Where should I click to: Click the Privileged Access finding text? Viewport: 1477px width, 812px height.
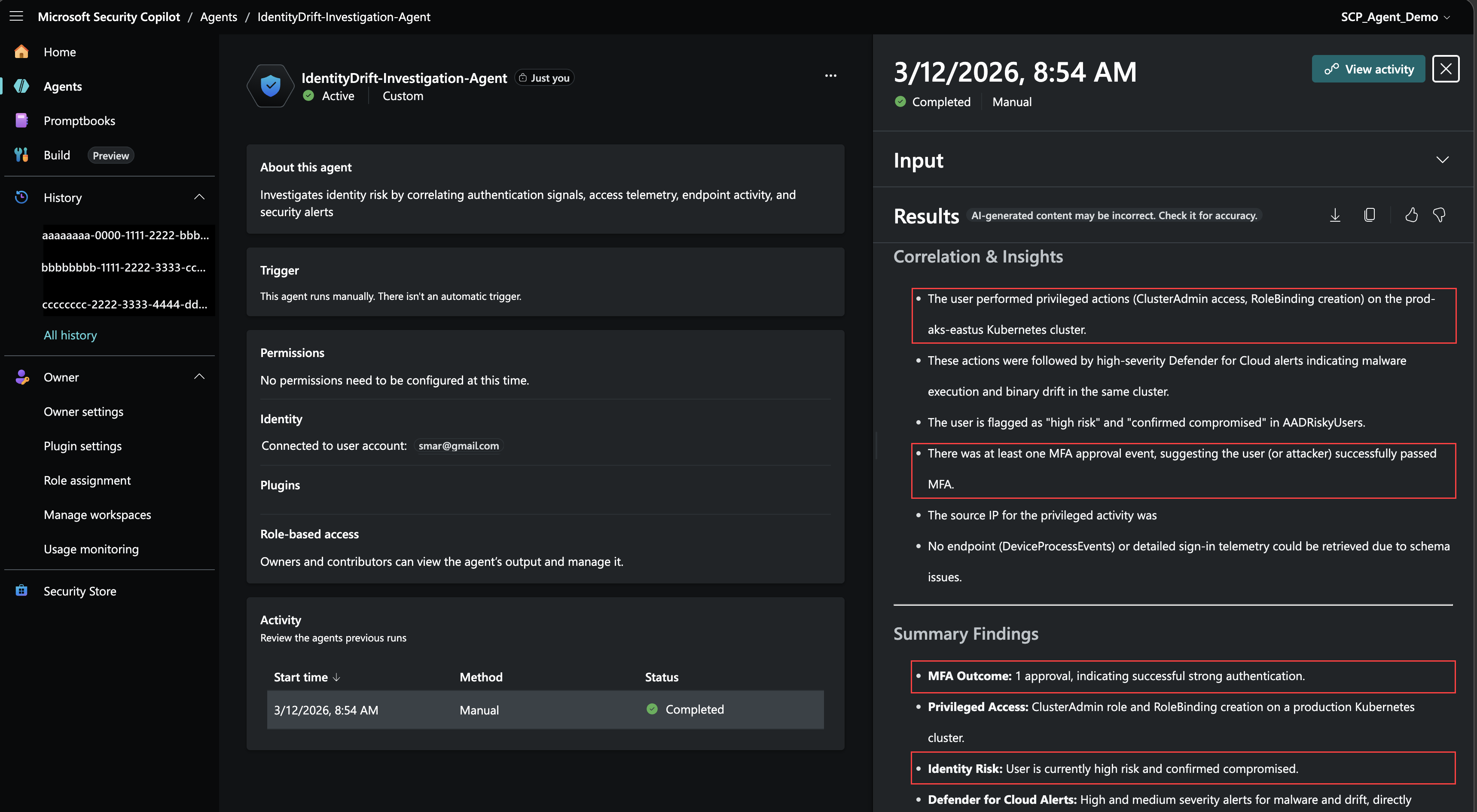pos(1172,722)
